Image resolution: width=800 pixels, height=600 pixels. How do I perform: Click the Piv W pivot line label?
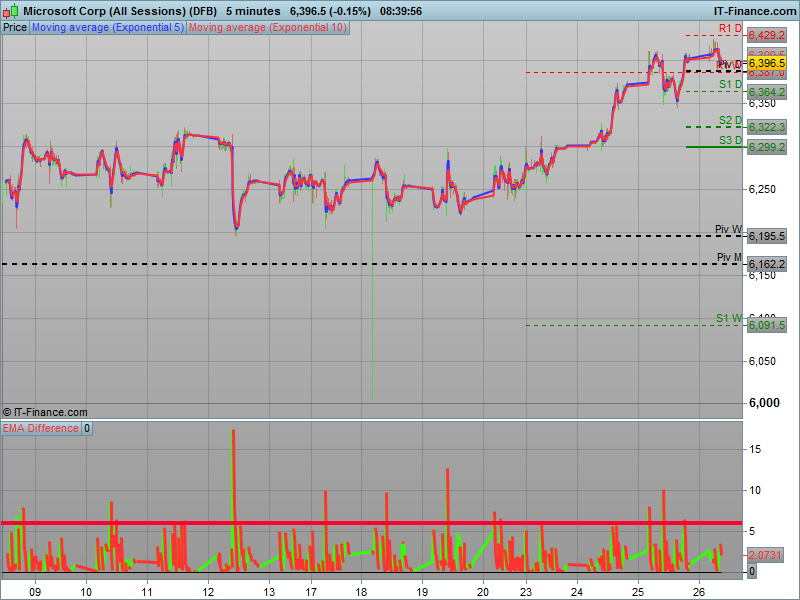point(728,229)
